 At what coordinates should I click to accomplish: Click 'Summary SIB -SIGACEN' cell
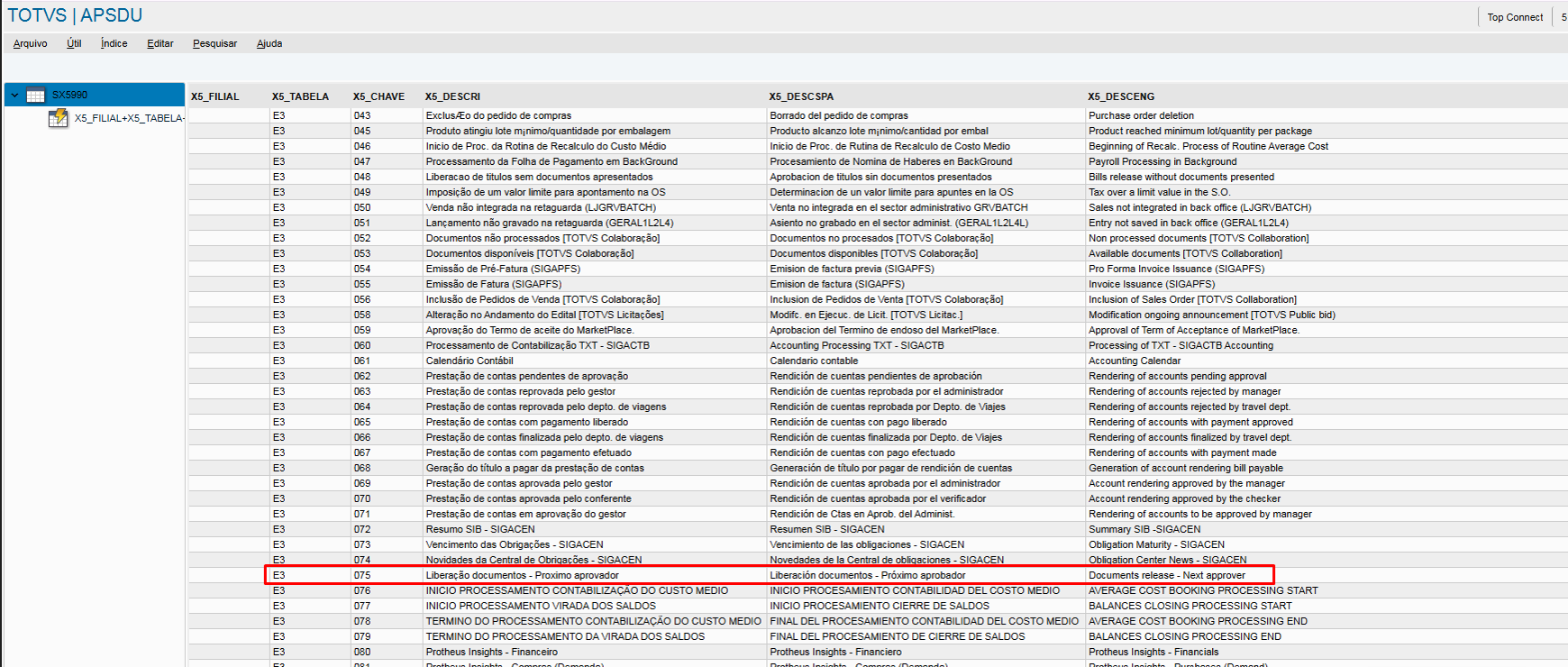coord(1326,529)
